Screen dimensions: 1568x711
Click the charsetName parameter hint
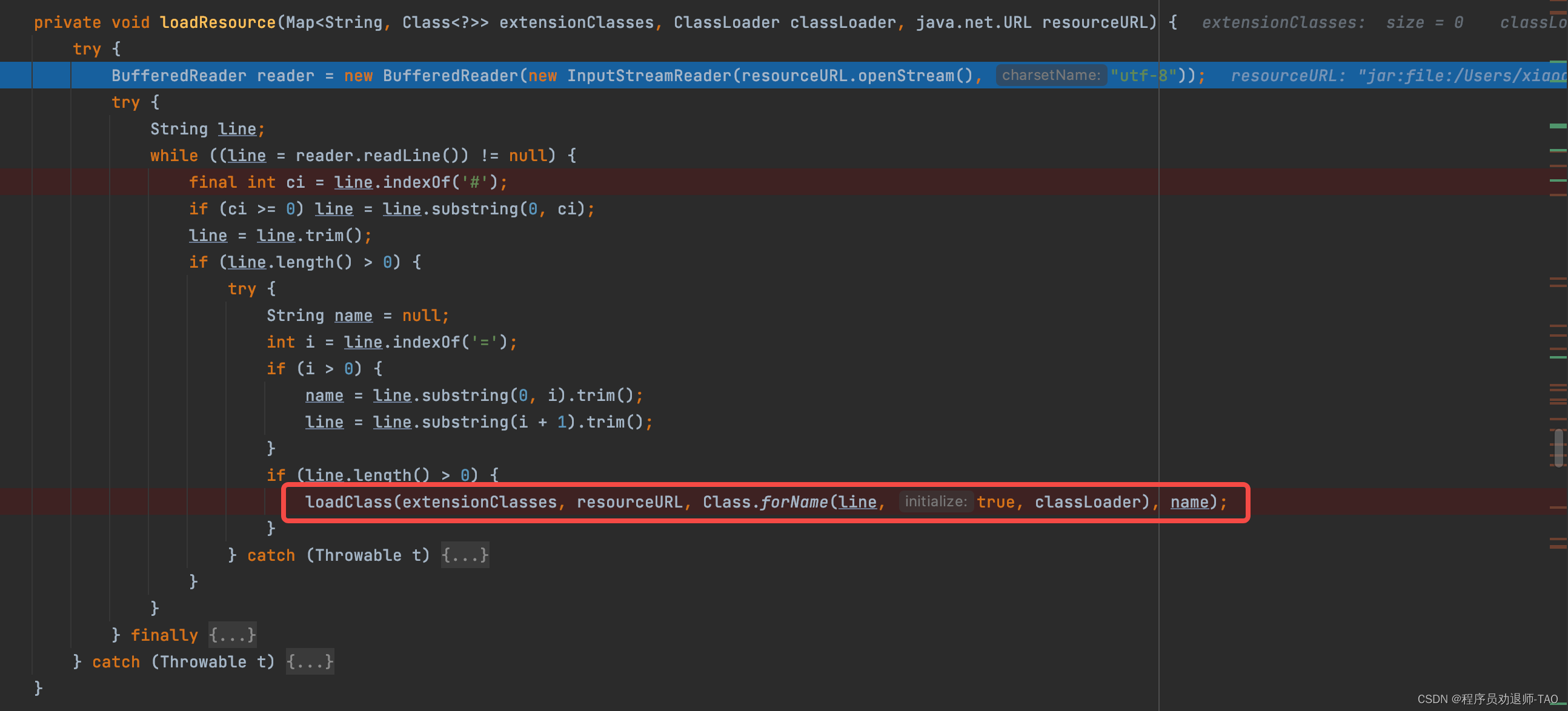pos(1051,75)
